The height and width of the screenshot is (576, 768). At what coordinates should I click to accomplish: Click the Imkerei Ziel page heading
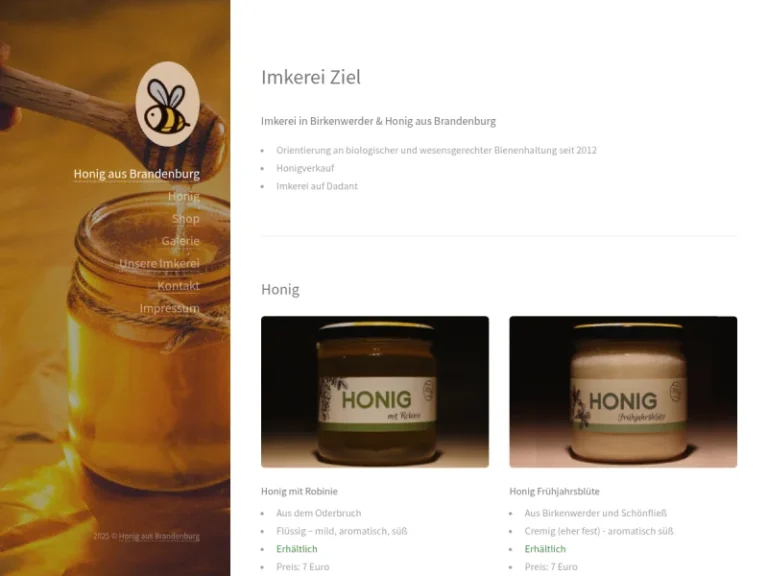[x=311, y=77]
